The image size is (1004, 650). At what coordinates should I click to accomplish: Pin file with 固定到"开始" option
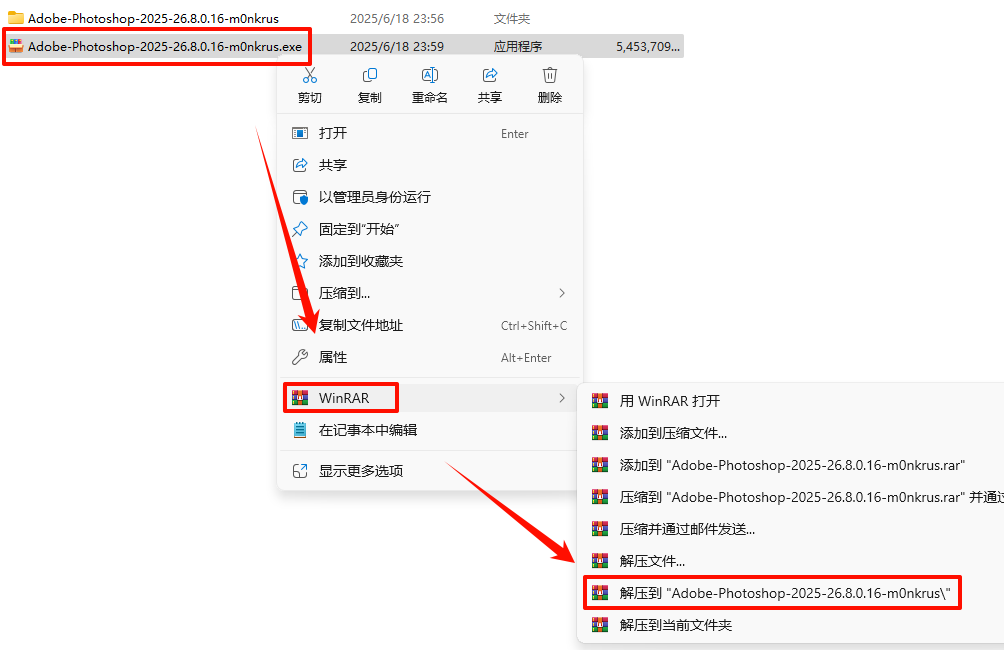[430, 229]
